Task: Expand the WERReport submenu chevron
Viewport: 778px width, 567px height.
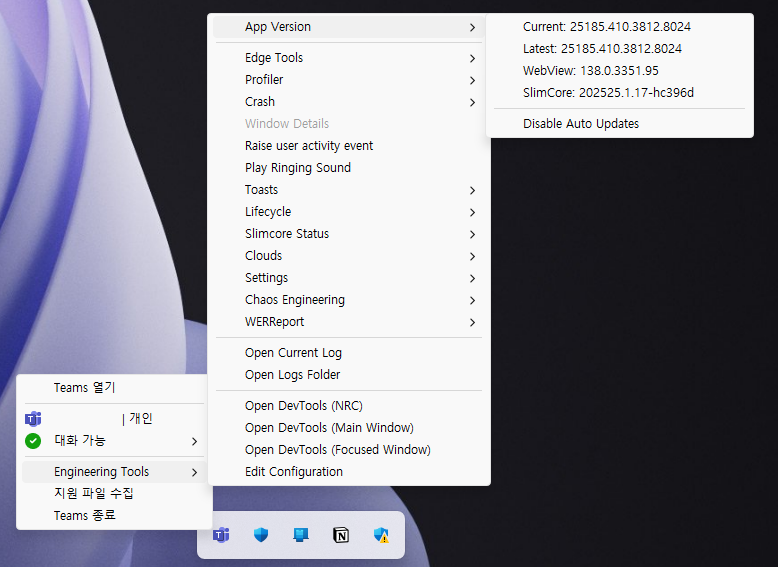Action: click(472, 322)
